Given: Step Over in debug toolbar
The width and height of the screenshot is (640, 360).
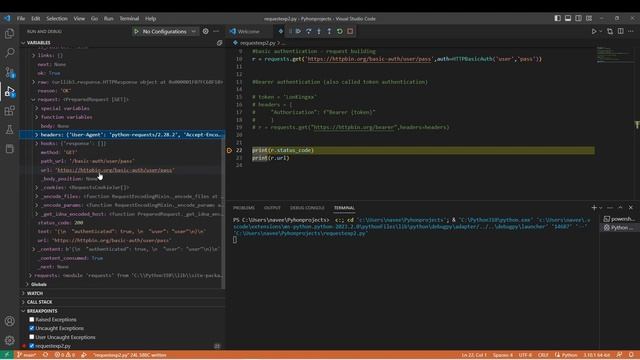Looking at the screenshot, I should pyautogui.click(x=309, y=31).
